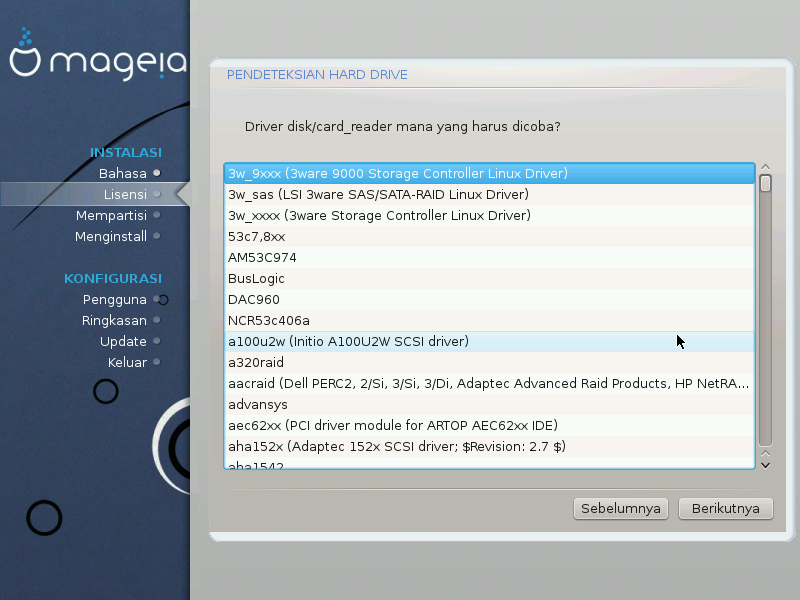This screenshot has height=600, width=800.
Task: Click the Pengguna step in the sidebar
Action: pyautogui.click(x=115, y=299)
